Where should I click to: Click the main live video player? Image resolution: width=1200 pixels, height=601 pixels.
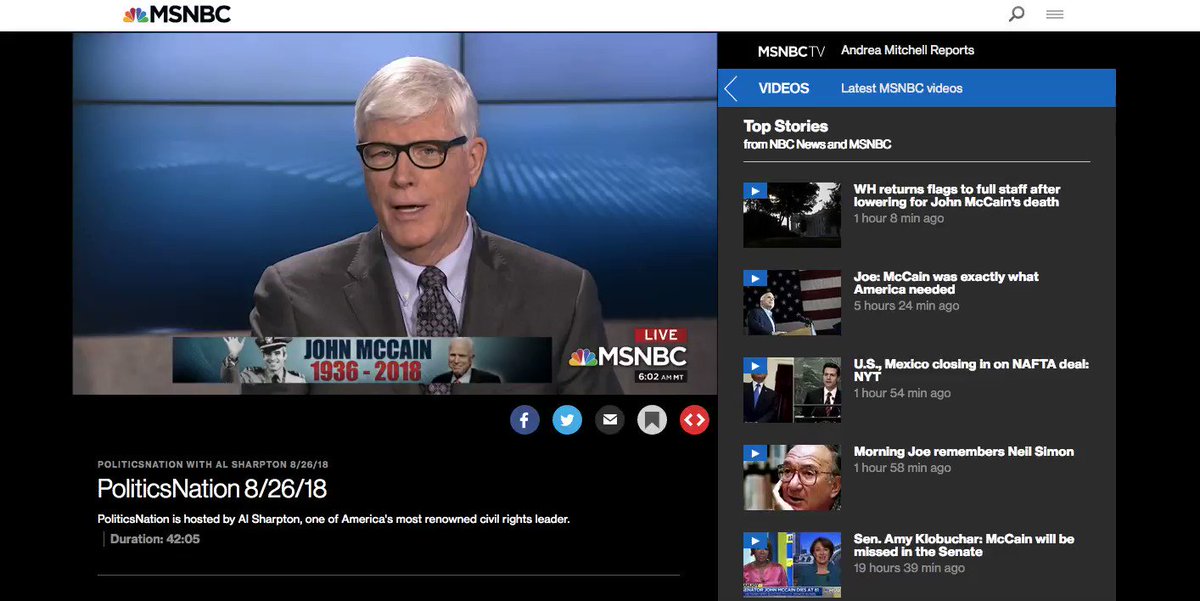tap(394, 213)
